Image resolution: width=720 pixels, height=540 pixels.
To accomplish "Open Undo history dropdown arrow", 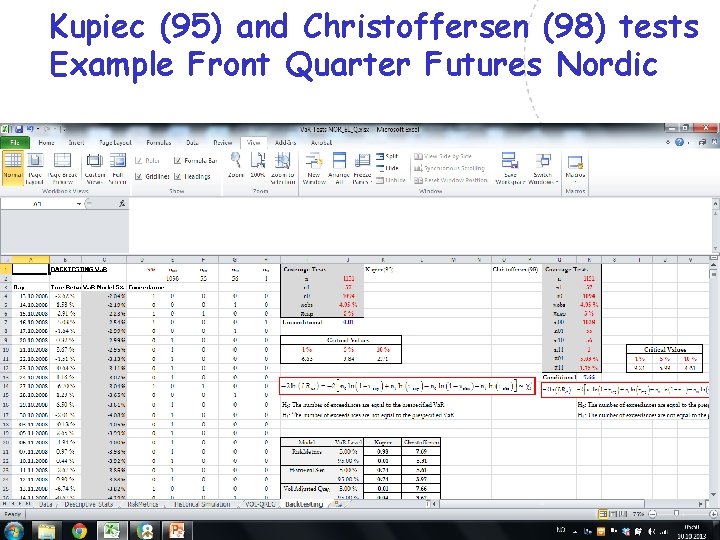I will [x=38, y=129].
